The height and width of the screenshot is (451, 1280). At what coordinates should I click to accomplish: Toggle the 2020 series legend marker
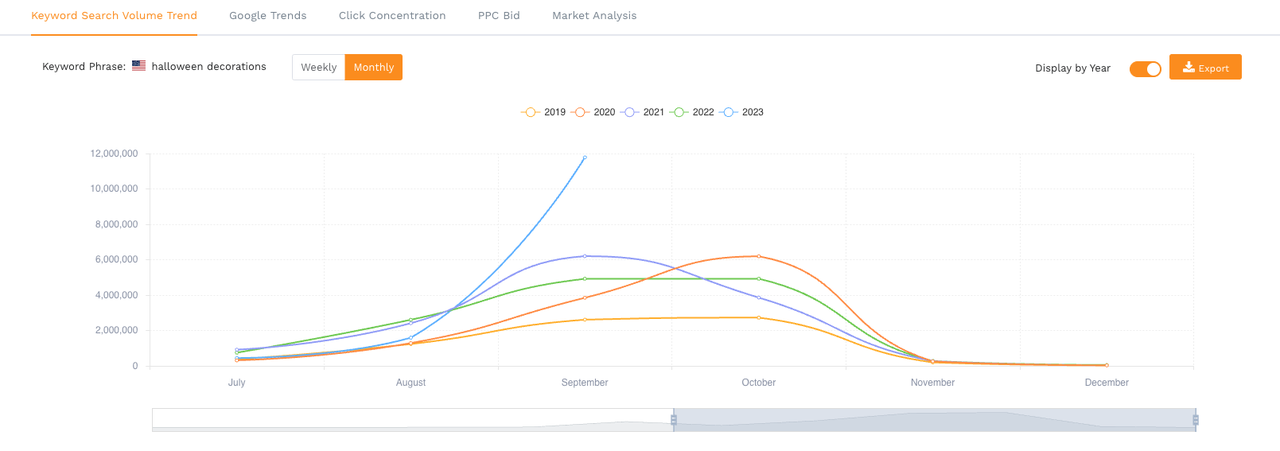tap(579, 112)
